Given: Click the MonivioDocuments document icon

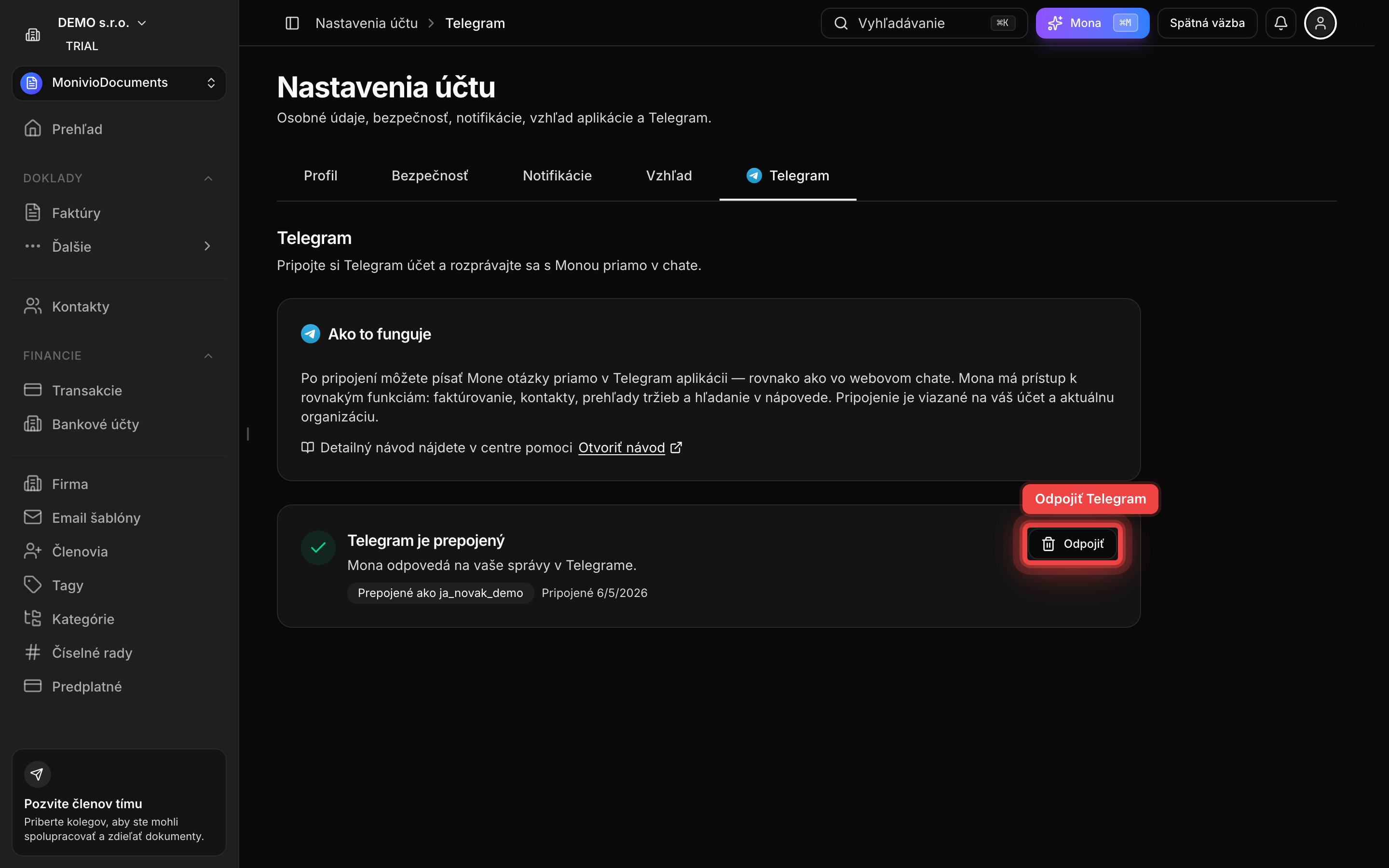Looking at the screenshot, I should click(31, 82).
